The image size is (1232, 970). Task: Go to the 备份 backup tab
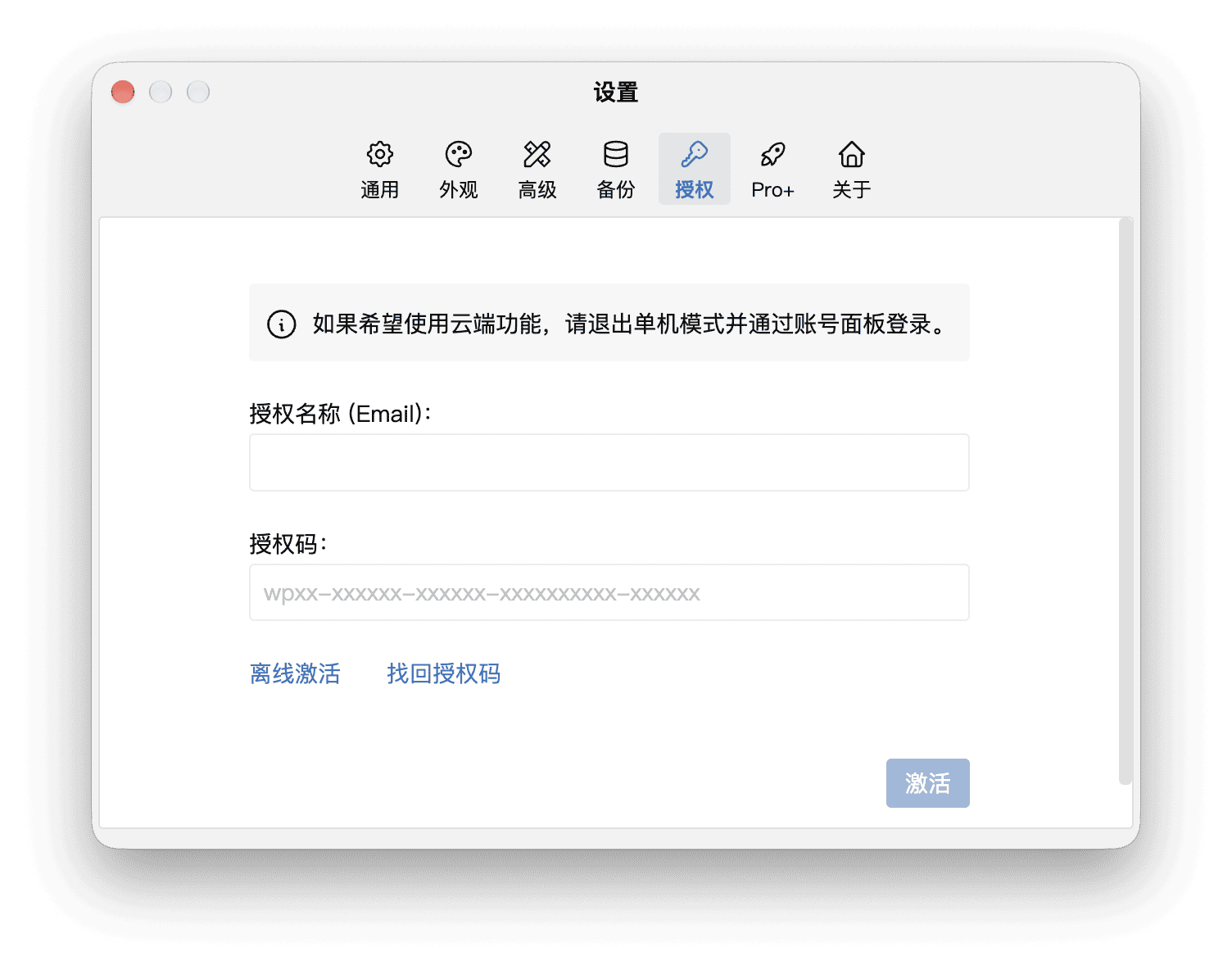click(x=616, y=170)
